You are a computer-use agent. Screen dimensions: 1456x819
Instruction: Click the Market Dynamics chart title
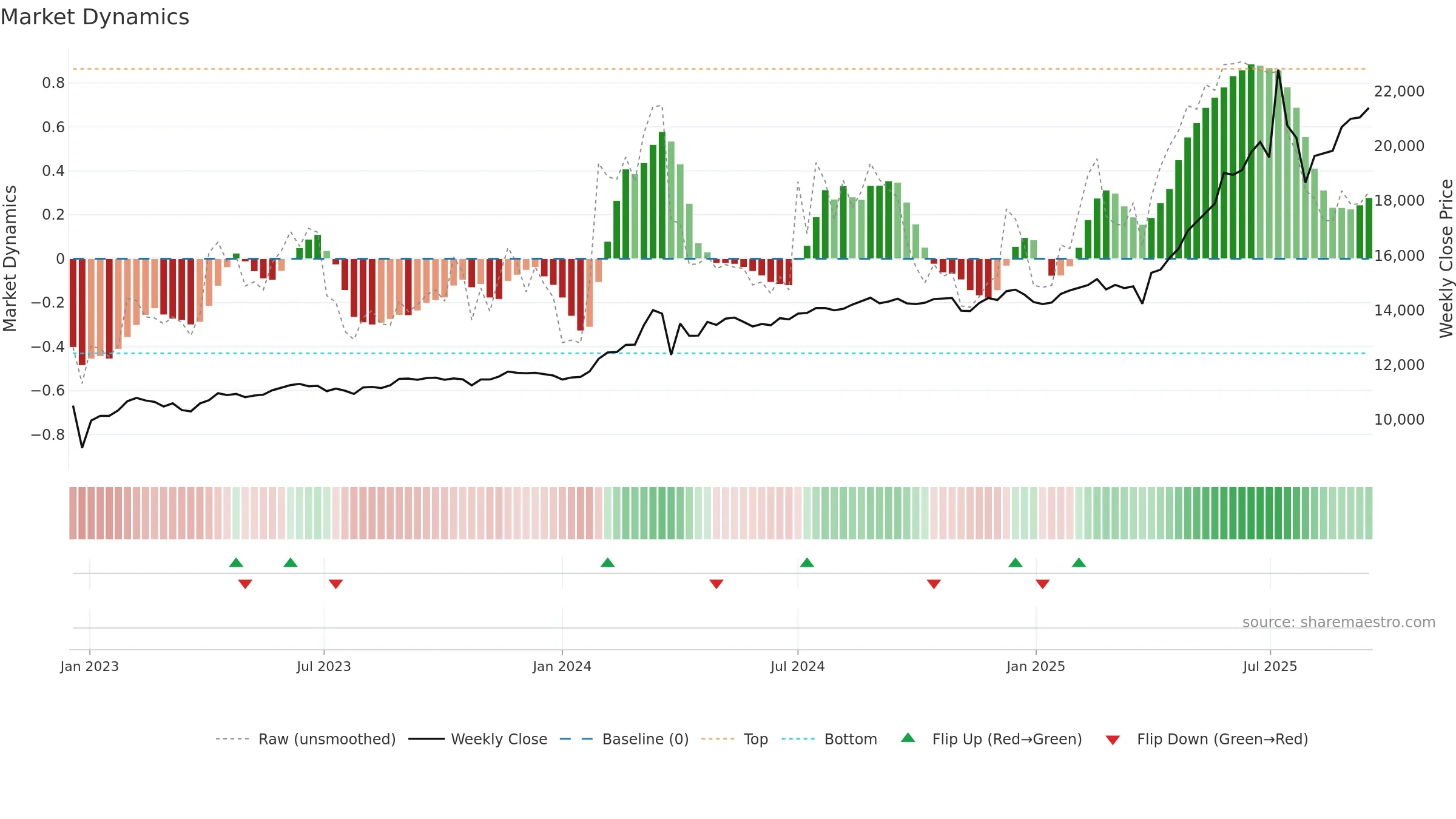click(95, 17)
